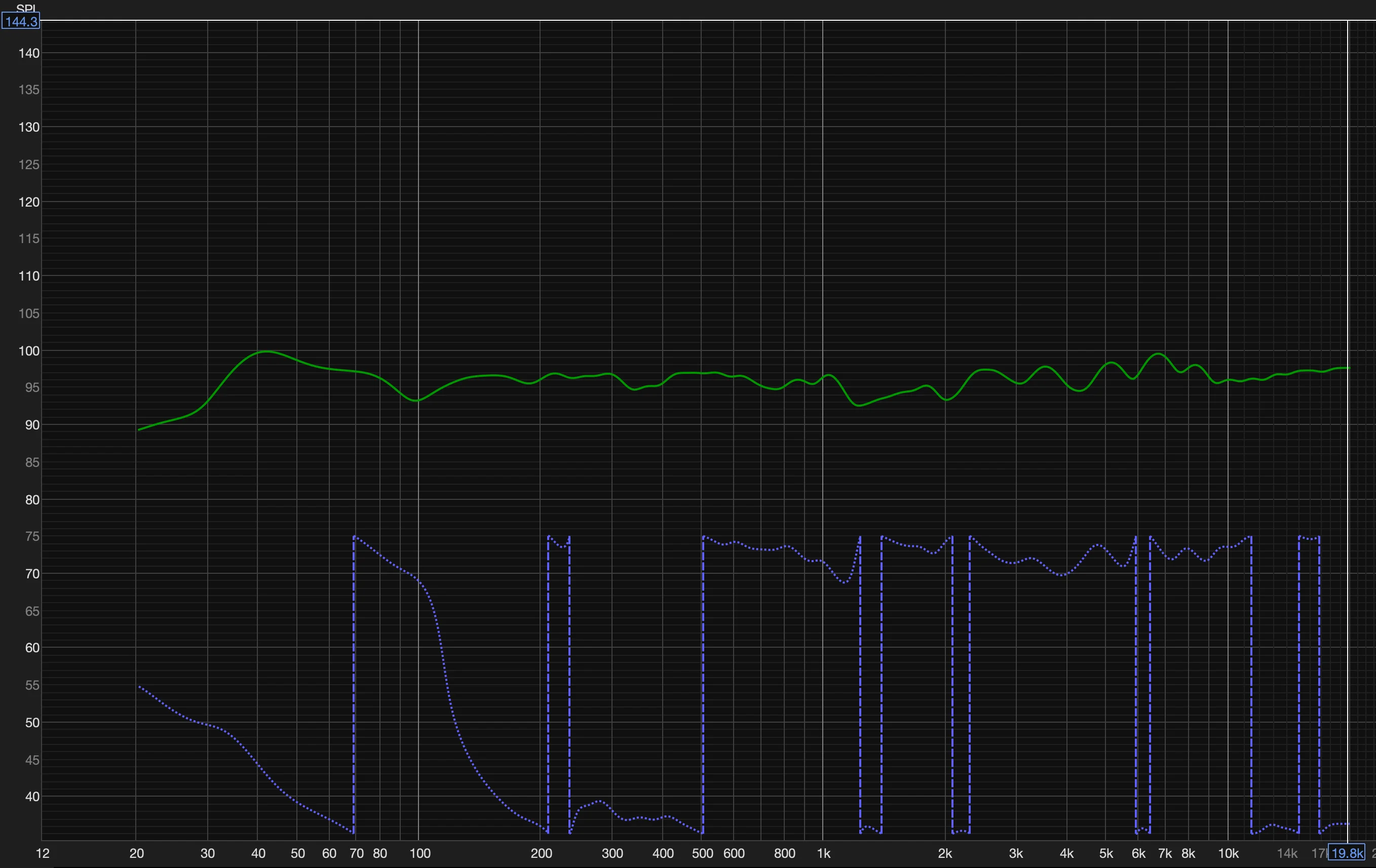The image size is (1376, 868).
Task: Select the 110 dB label on SPL axis
Action: pyautogui.click(x=29, y=277)
